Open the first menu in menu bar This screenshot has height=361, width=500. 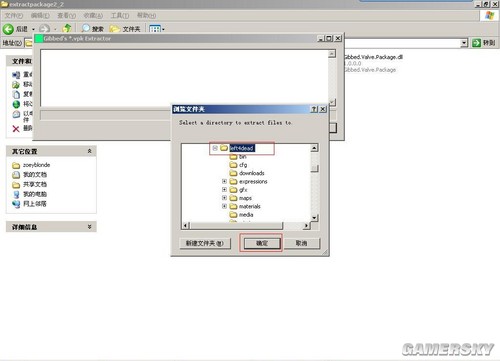tap(14, 15)
